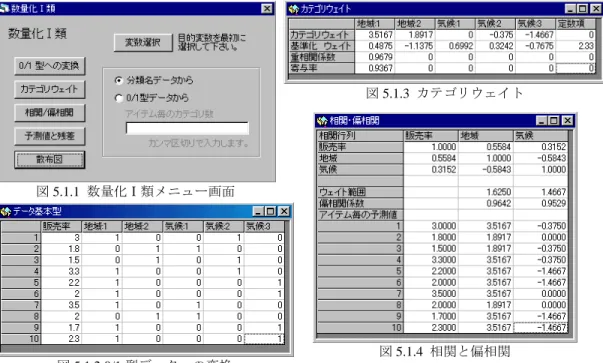Click the 3.5 cell in データ基本型
Screen dimensions: 603x363
[61, 305]
